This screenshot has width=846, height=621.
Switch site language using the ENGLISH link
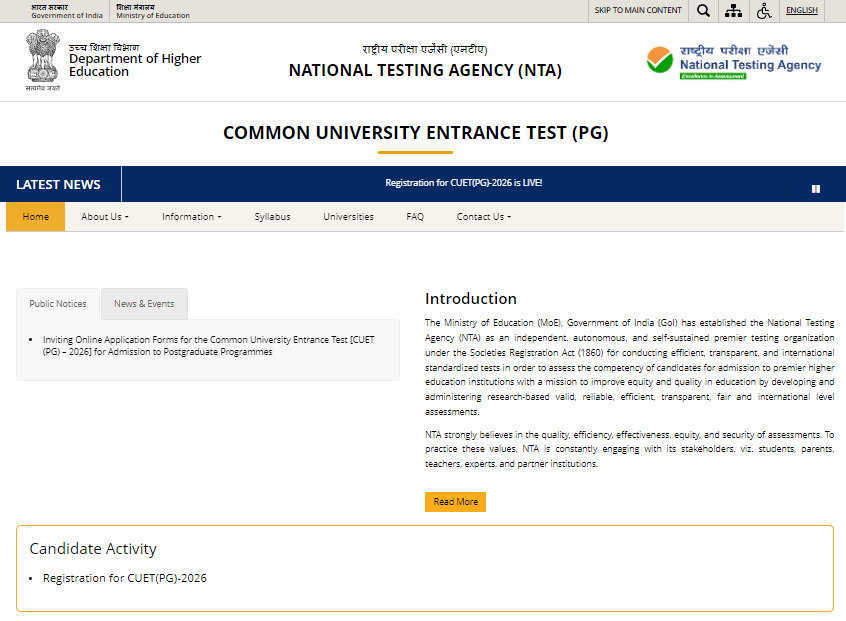point(801,10)
